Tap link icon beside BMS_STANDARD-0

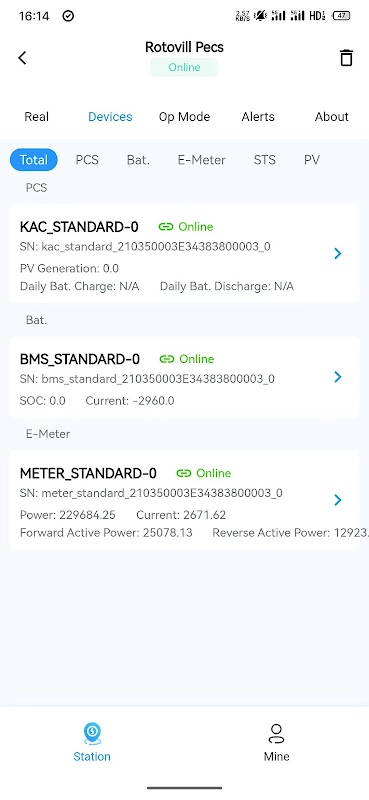click(x=167, y=359)
